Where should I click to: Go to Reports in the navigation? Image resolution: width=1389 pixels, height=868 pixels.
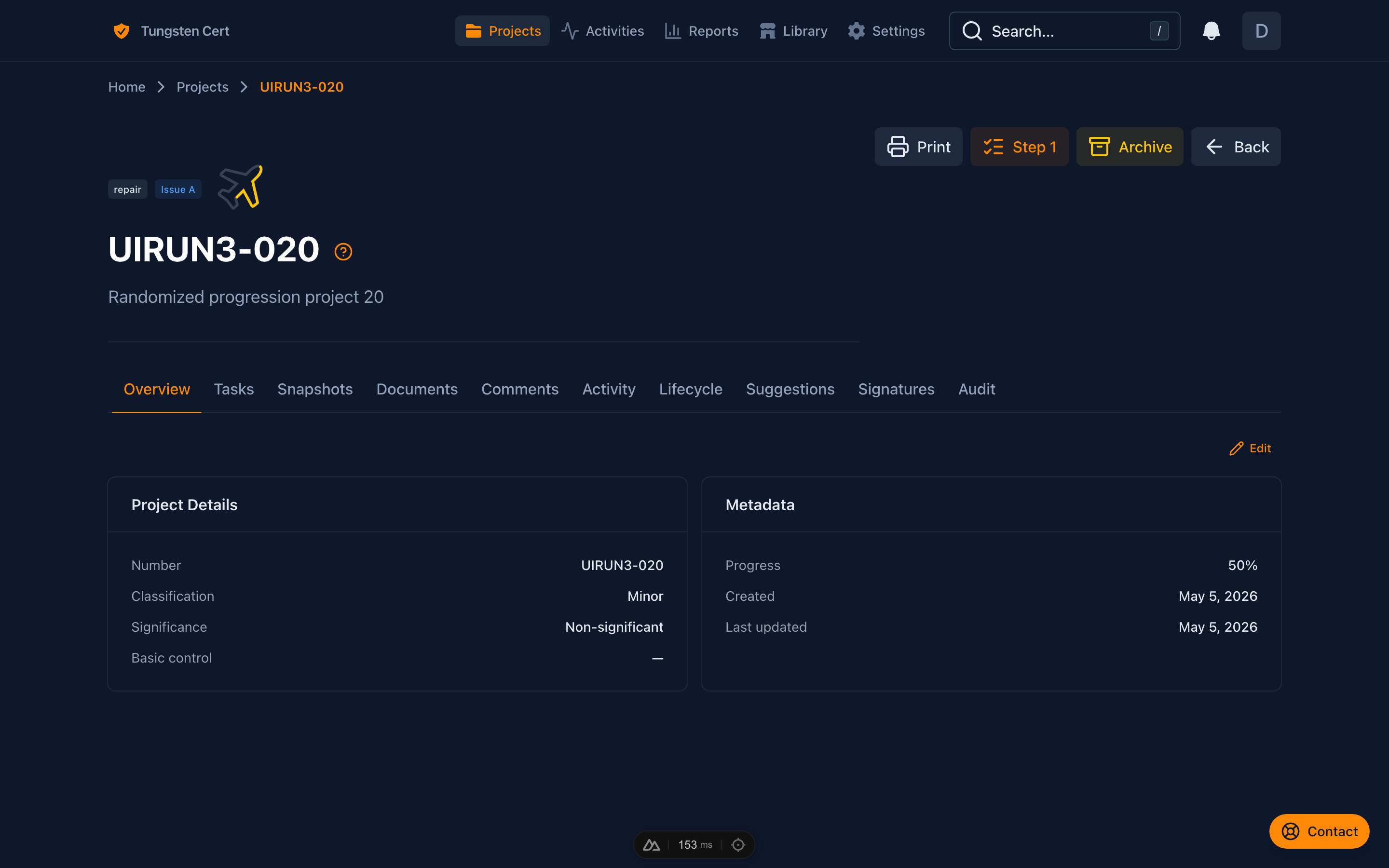point(701,31)
